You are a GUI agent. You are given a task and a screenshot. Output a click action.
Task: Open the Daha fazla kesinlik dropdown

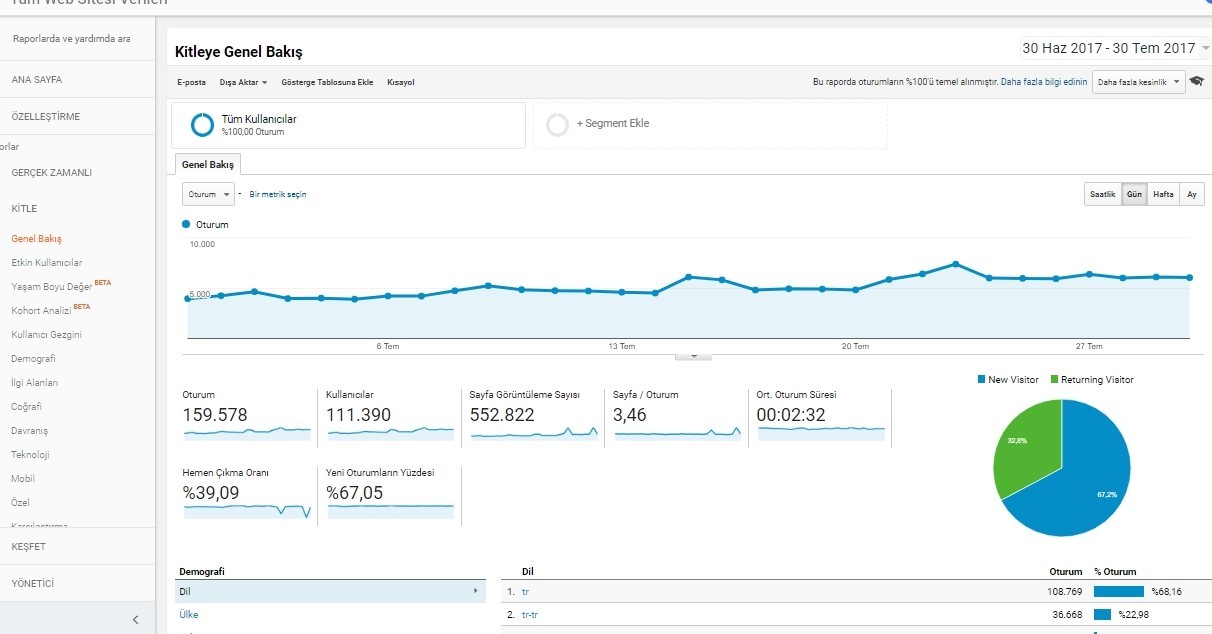click(1138, 82)
